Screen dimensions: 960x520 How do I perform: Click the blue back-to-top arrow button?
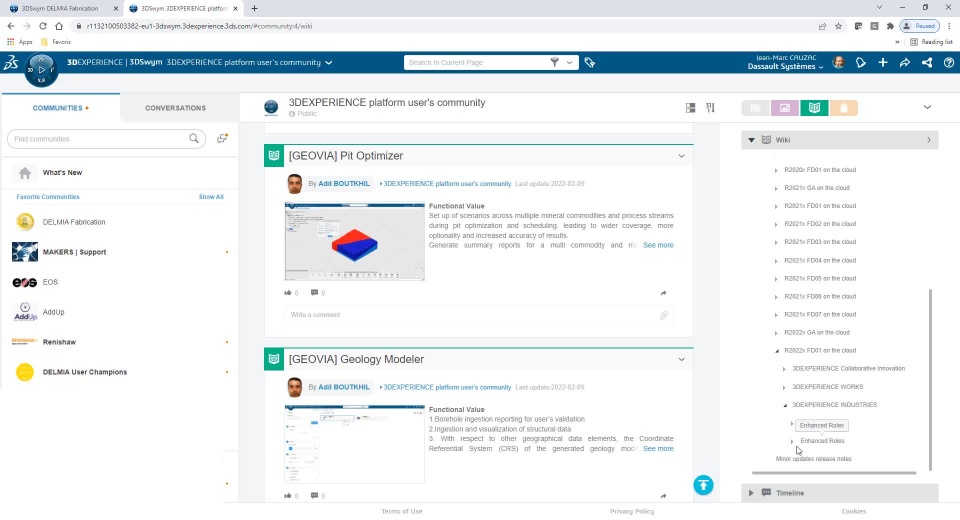coord(703,485)
